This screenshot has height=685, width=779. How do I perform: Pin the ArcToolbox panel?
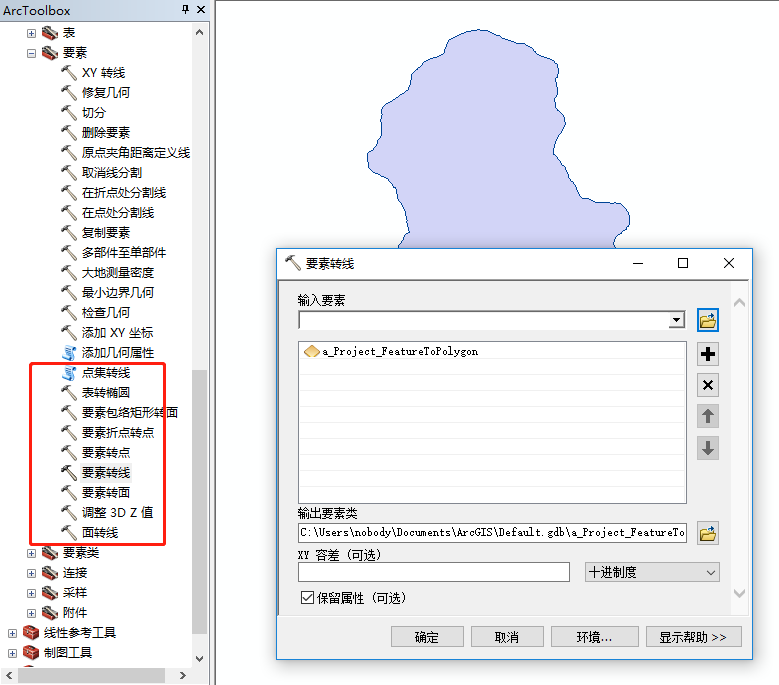185,9
